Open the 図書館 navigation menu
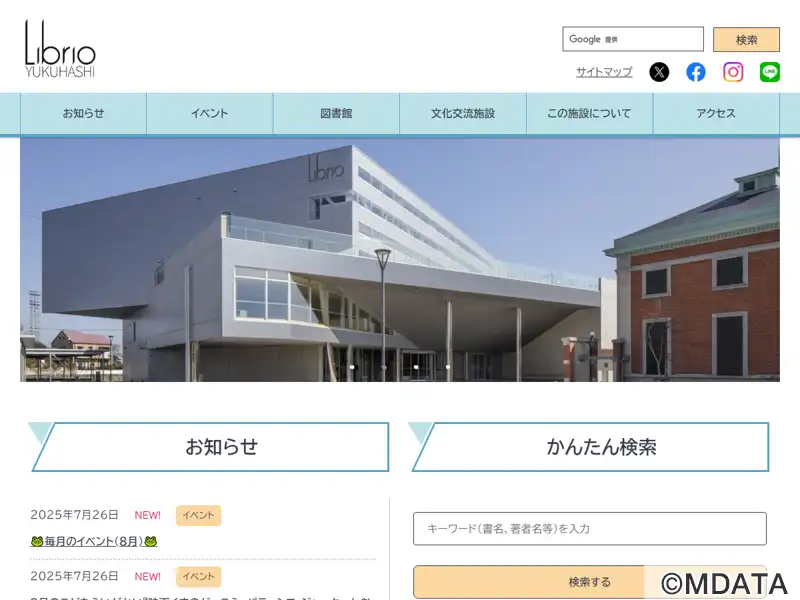Viewport: 800px width, 600px height. pos(336,113)
